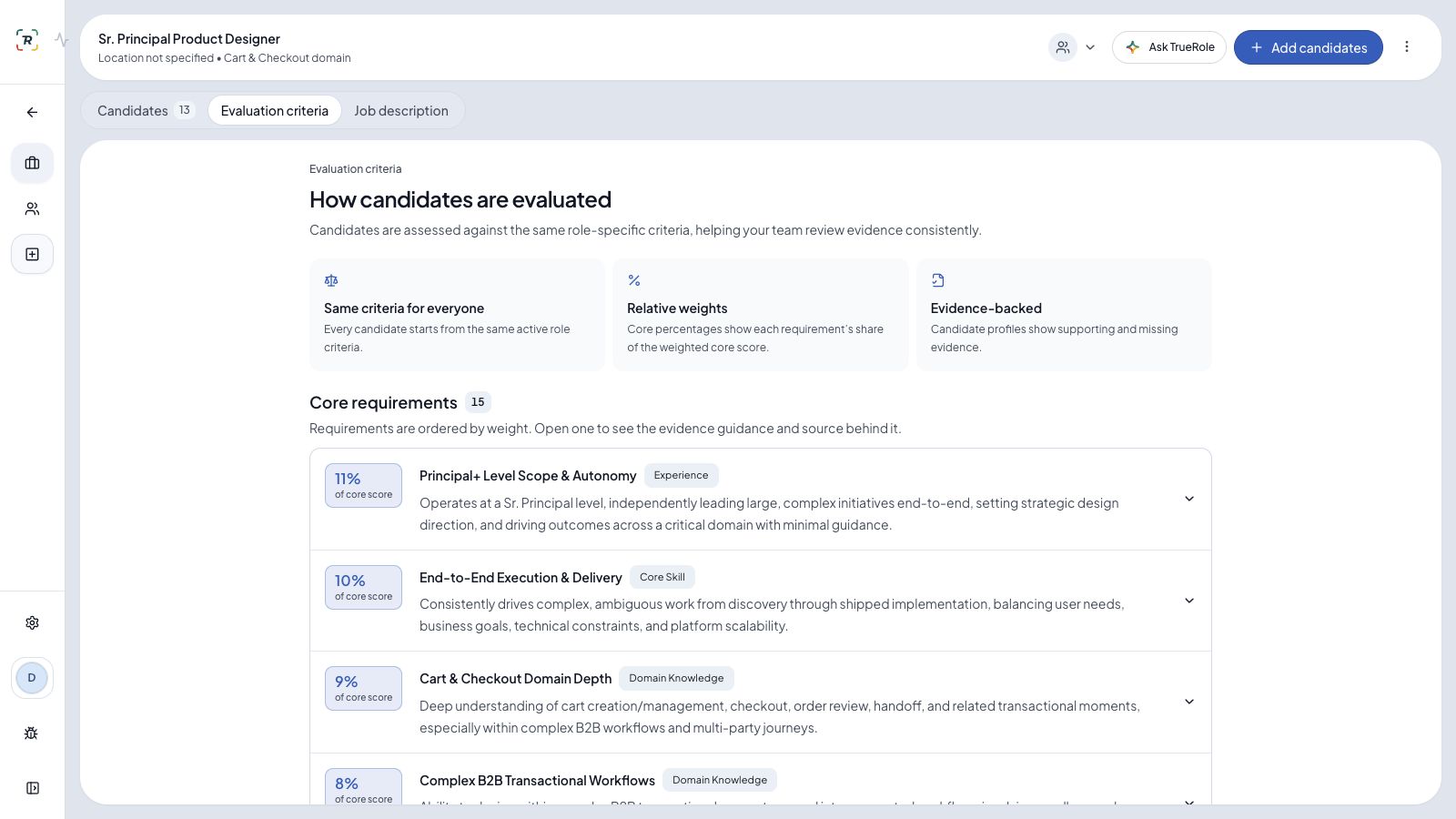Open the chevron dropdown next to team icon
Image resolution: width=1456 pixels, height=819 pixels.
coord(1090,47)
